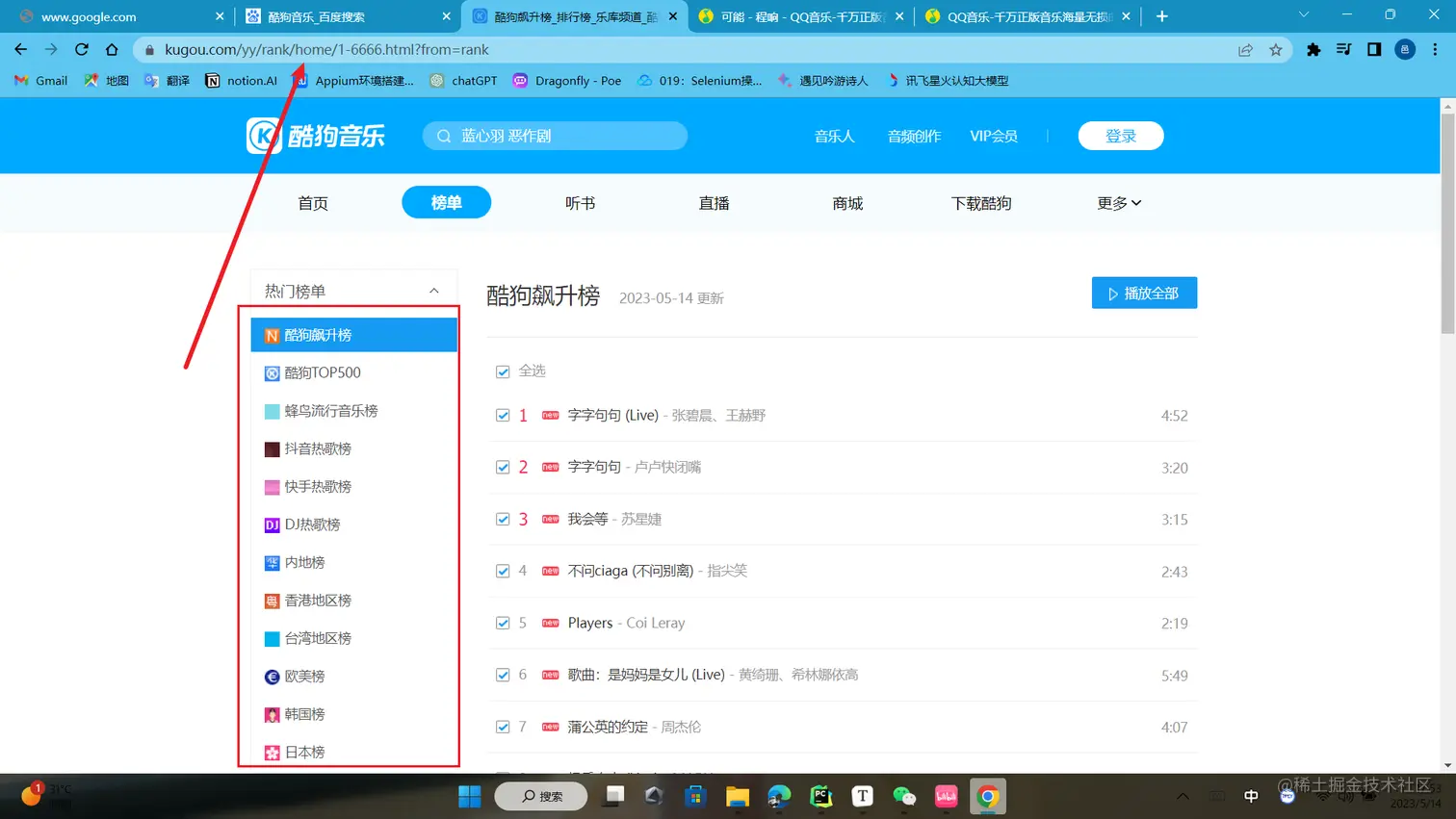Uncheck the 卢卢快闭嘴 song checkbox
This screenshot has height=819, width=1456.
click(x=503, y=468)
